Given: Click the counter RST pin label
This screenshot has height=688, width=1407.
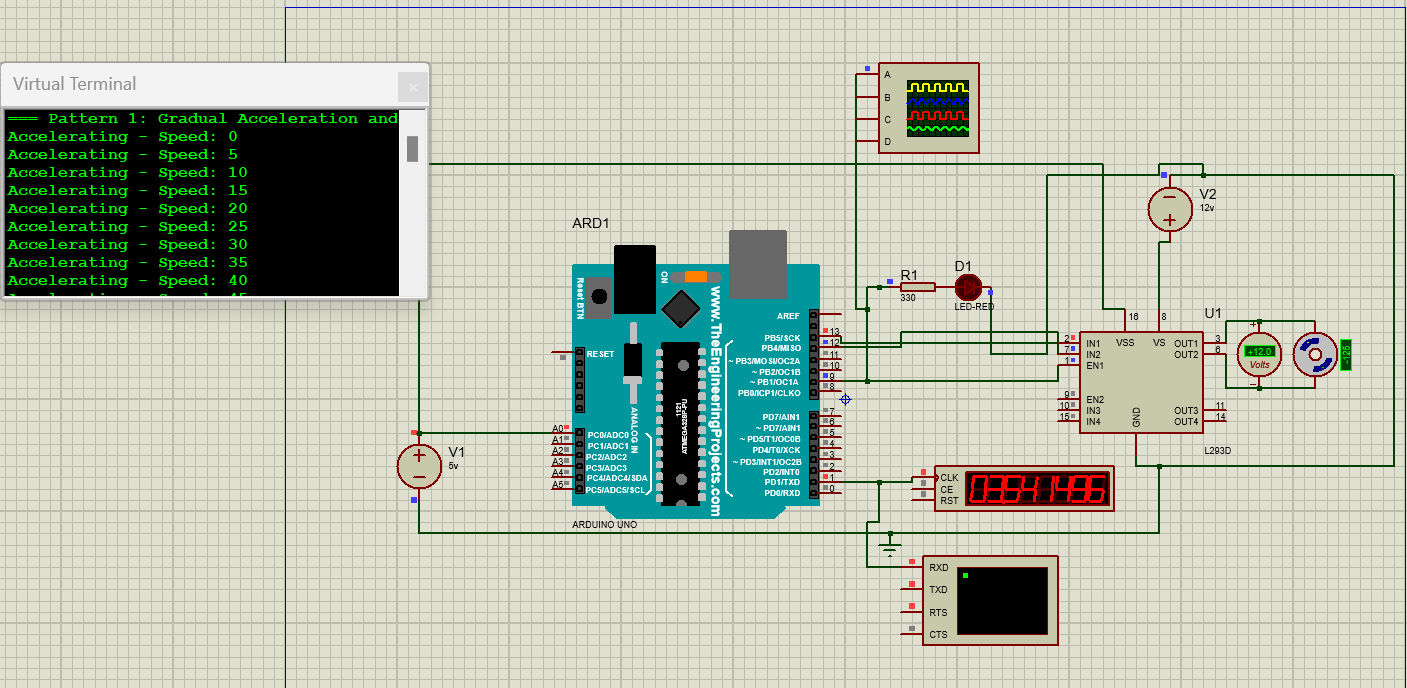Looking at the screenshot, I should [x=949, y=501].
